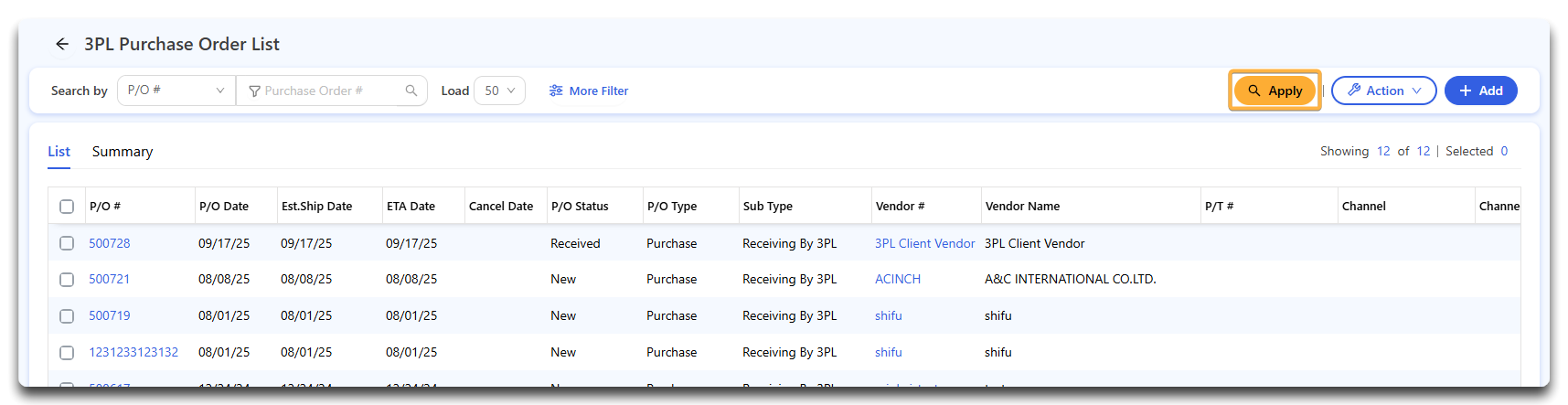The height and width of the screenshot is (405, 1568).
Task: Click the filter funnel icon in search box
Action: [254, 91]
